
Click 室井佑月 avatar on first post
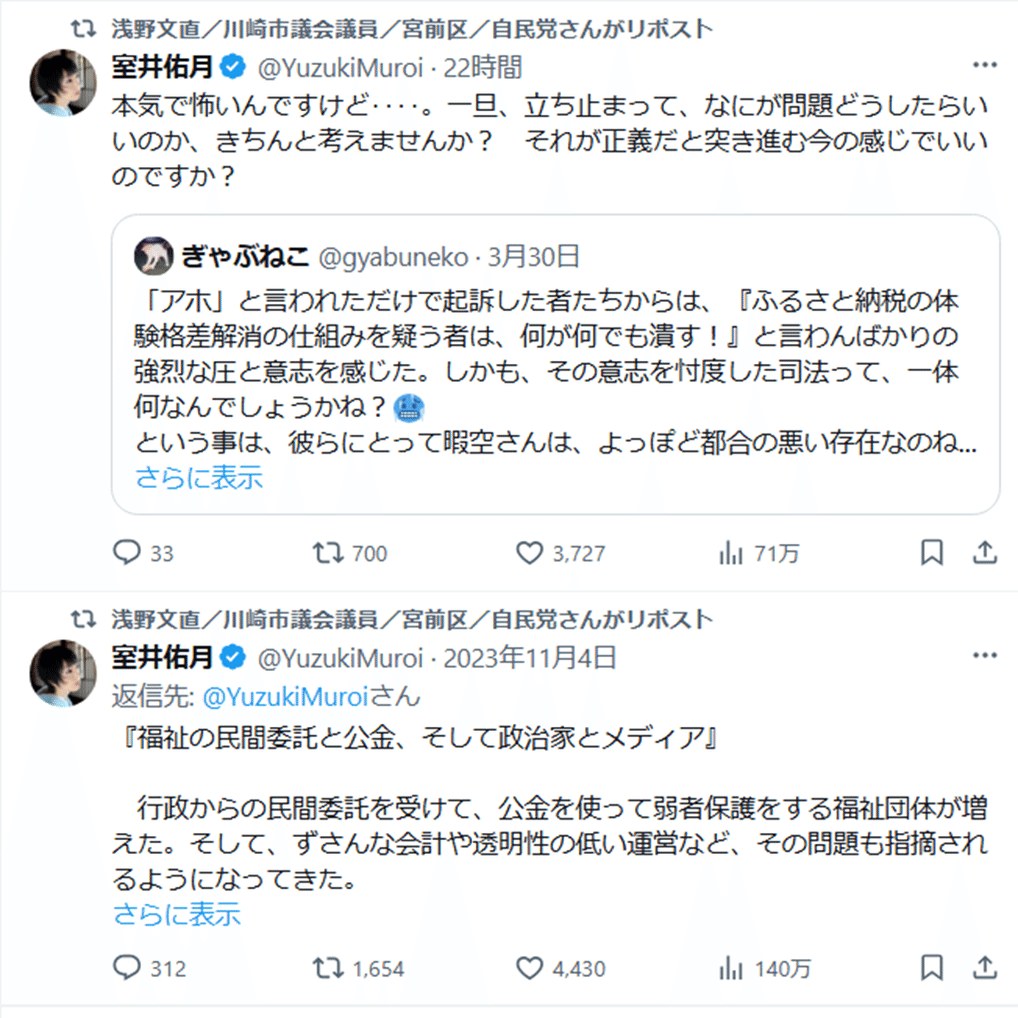pos(64,82)
